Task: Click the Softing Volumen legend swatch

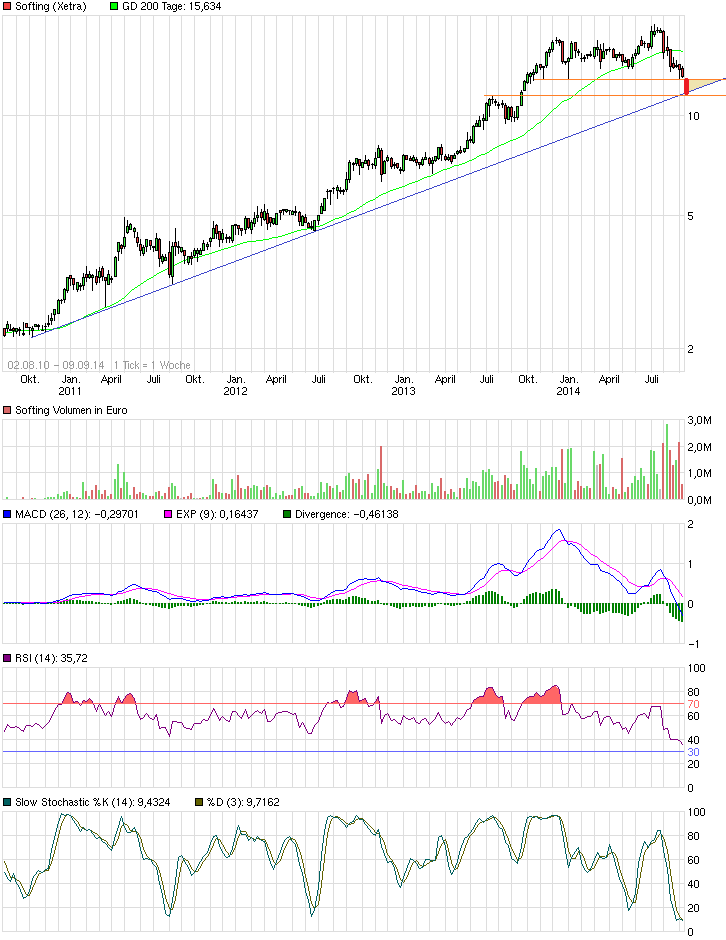Action: point(7,411)
